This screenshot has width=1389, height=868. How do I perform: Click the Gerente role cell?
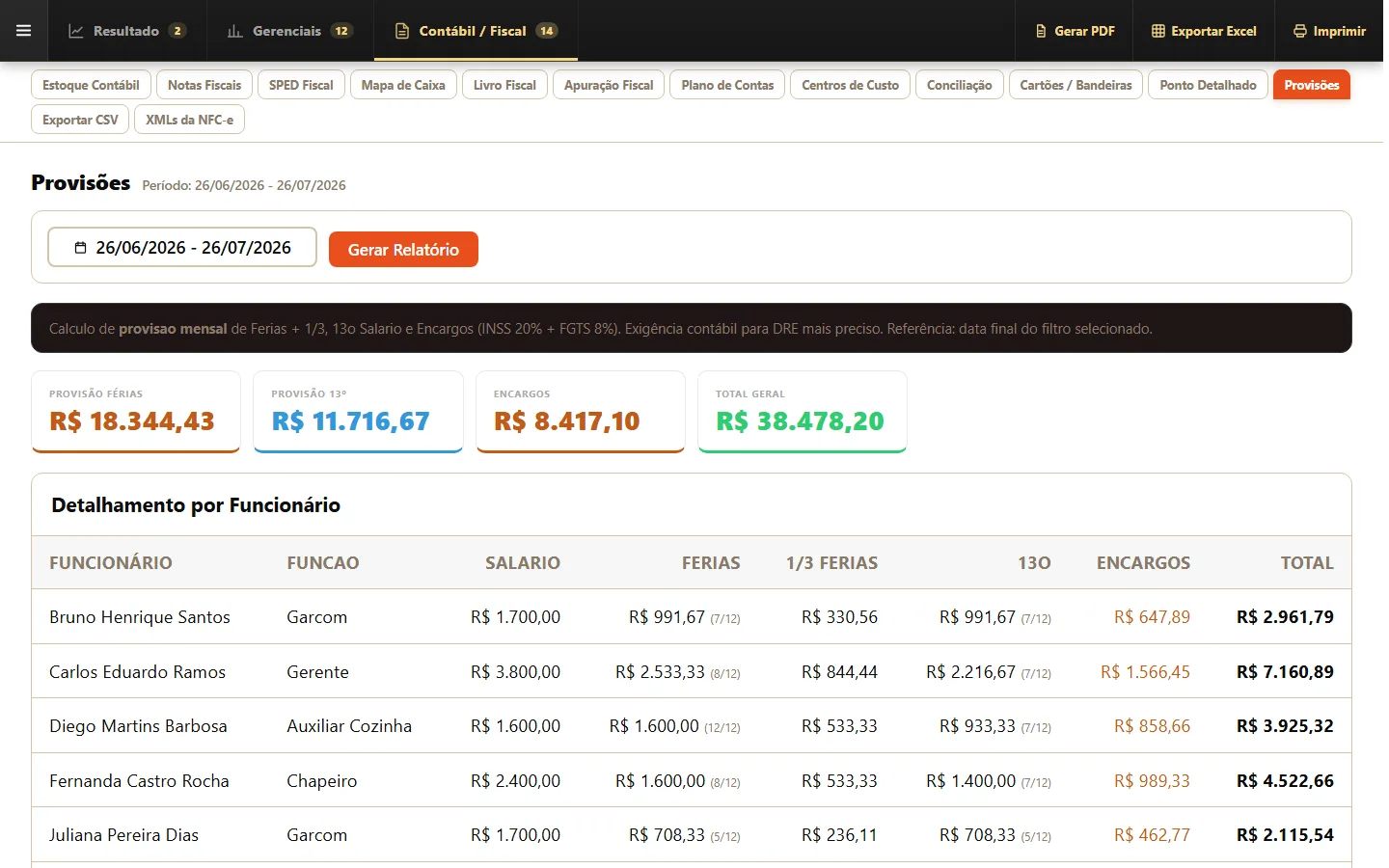(317, 672)
